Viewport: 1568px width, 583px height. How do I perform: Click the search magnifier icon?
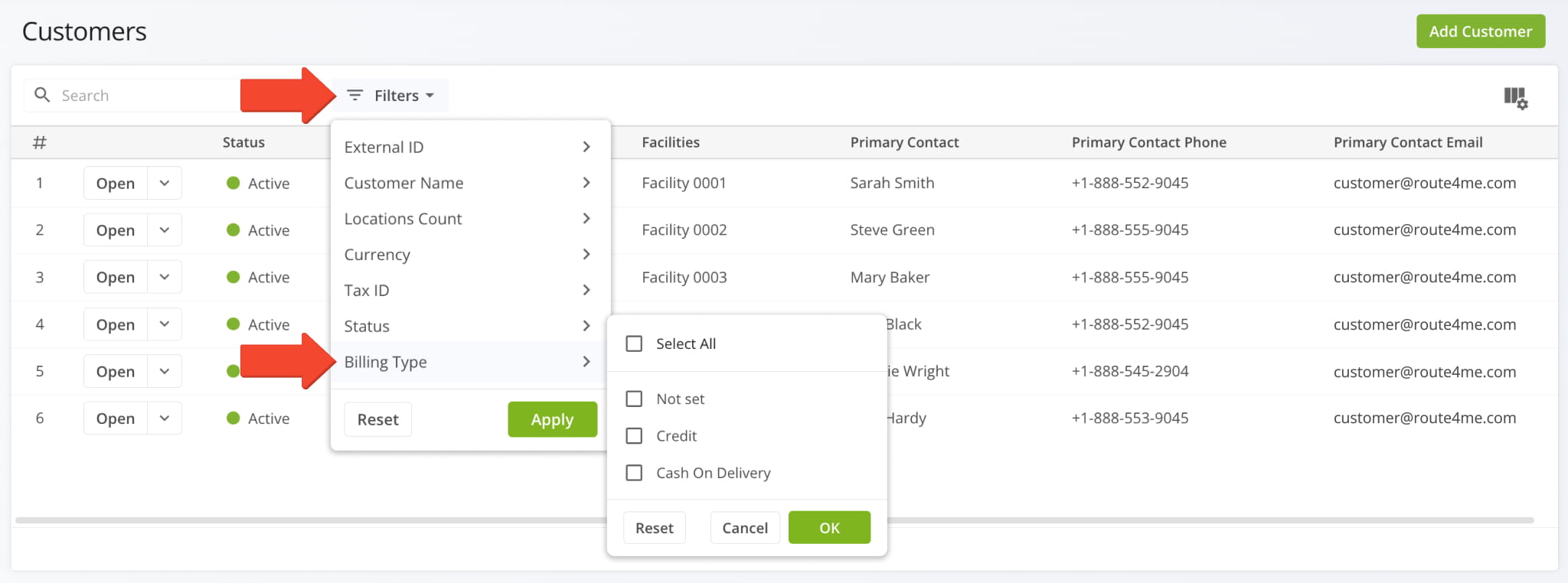43,95
